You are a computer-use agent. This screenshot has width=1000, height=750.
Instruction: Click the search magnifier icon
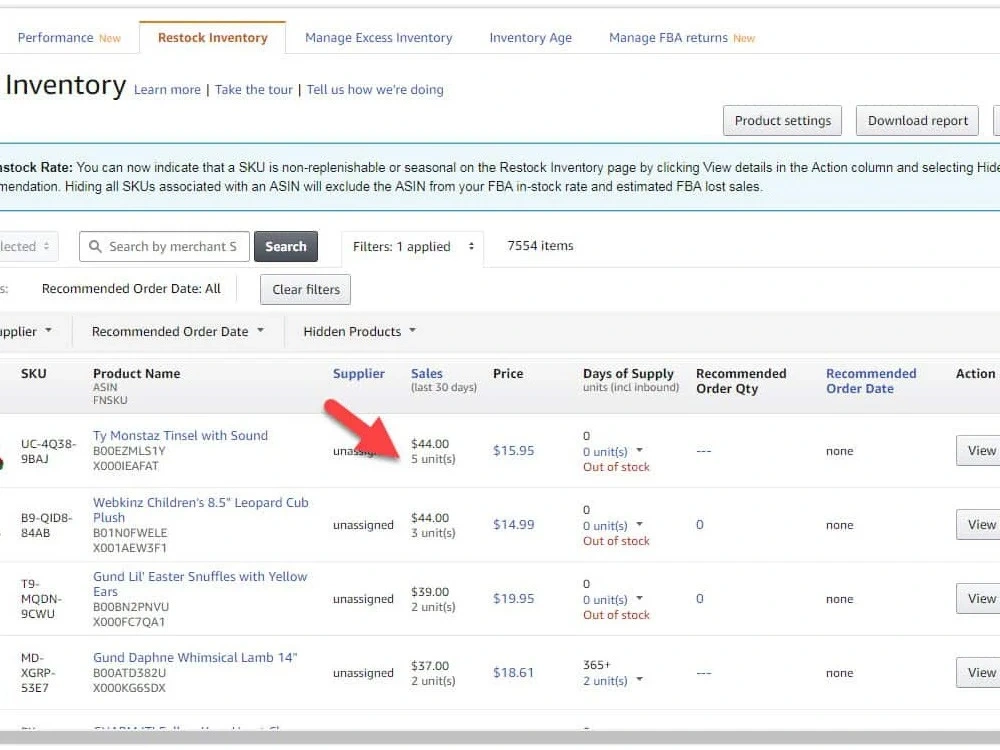point(95,246)
